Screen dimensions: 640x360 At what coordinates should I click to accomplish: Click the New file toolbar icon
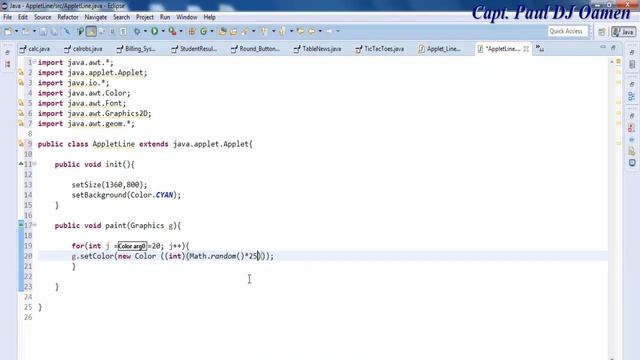coord(8,31)
